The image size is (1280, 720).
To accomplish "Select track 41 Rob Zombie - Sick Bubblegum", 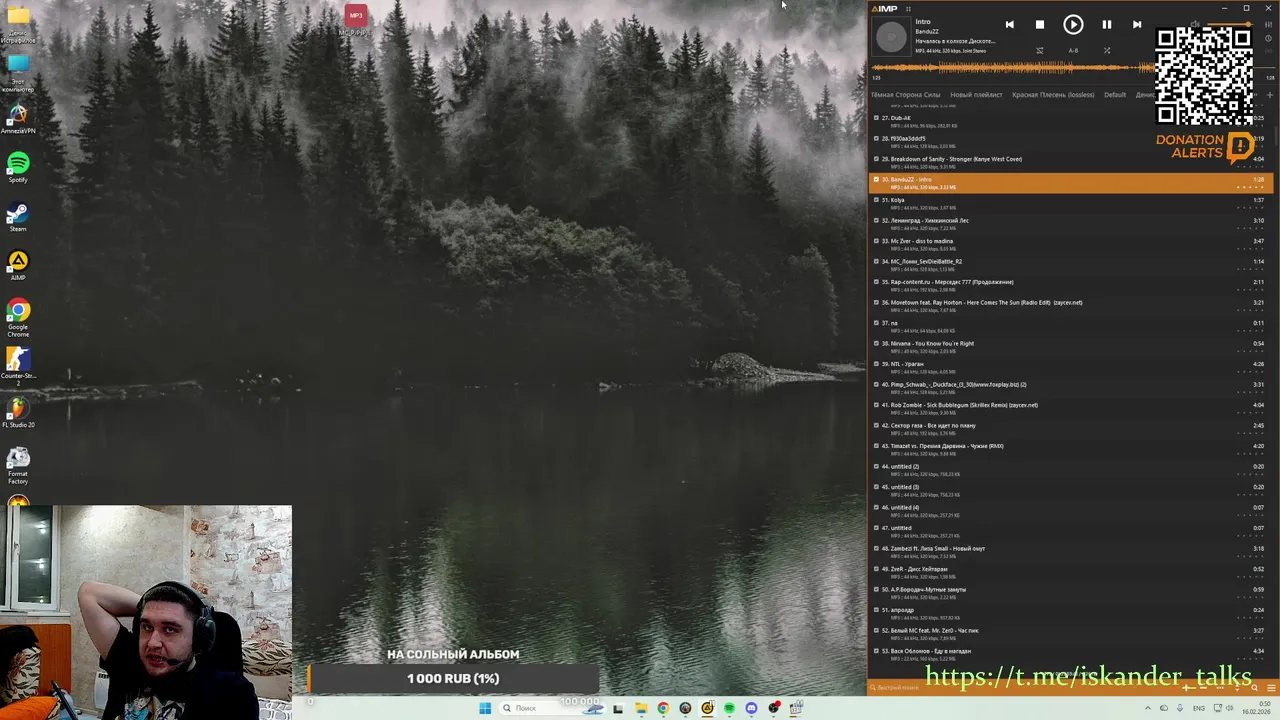I will 1070,409.
